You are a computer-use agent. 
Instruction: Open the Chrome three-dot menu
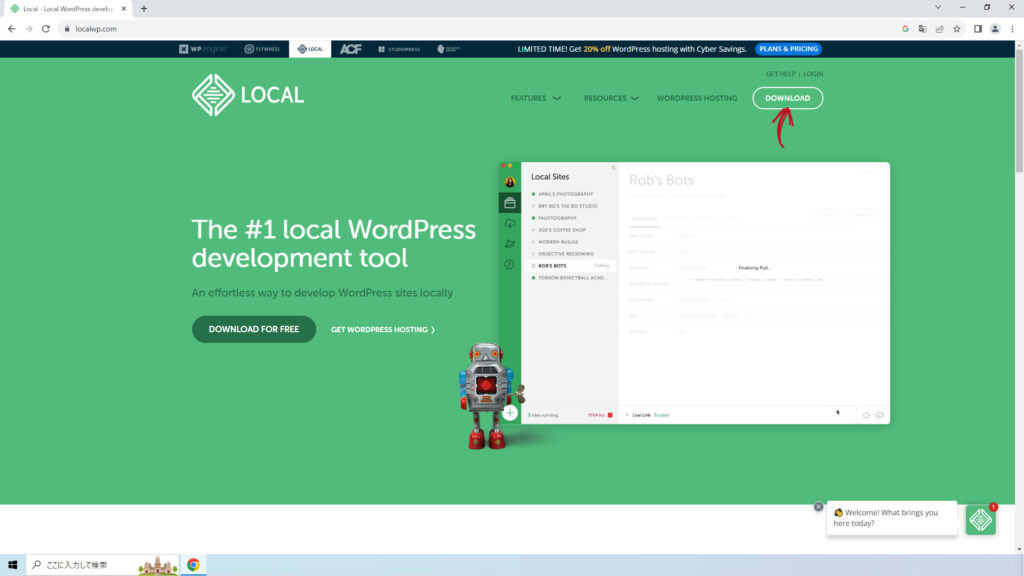pos(1012,29)
